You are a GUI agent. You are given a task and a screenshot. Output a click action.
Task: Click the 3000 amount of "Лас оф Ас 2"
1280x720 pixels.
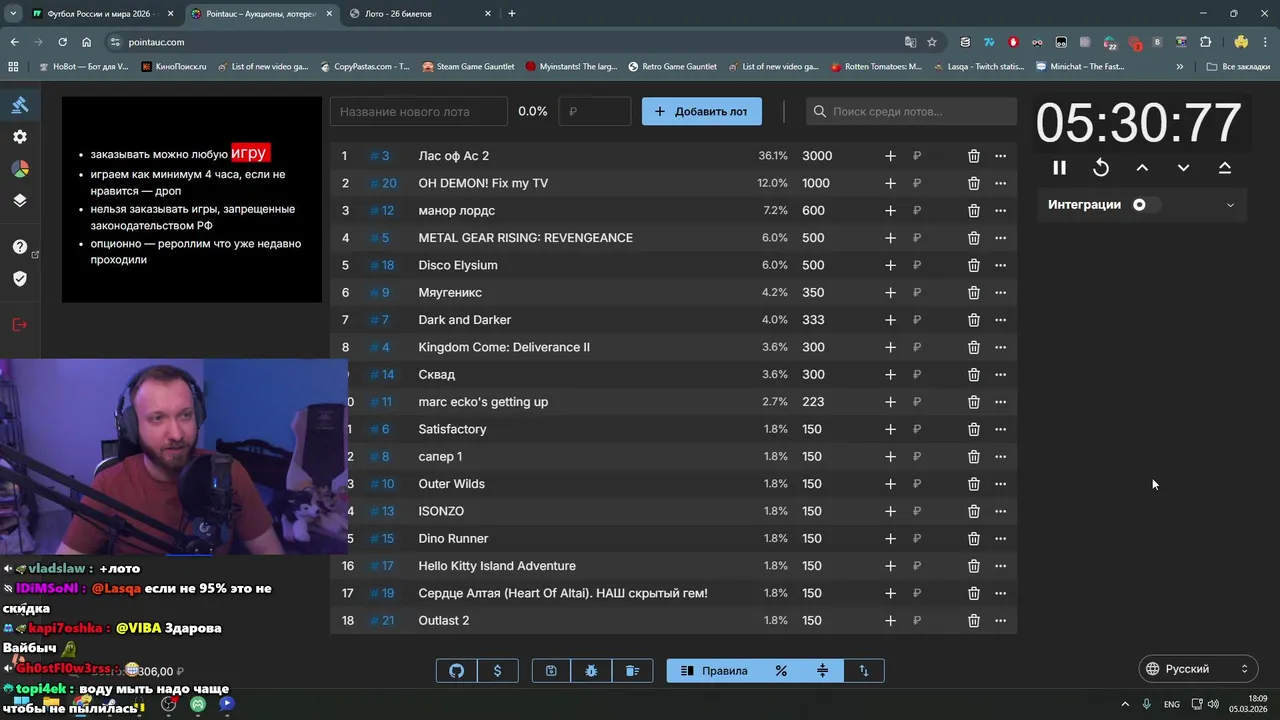click(x=817, y=156)
